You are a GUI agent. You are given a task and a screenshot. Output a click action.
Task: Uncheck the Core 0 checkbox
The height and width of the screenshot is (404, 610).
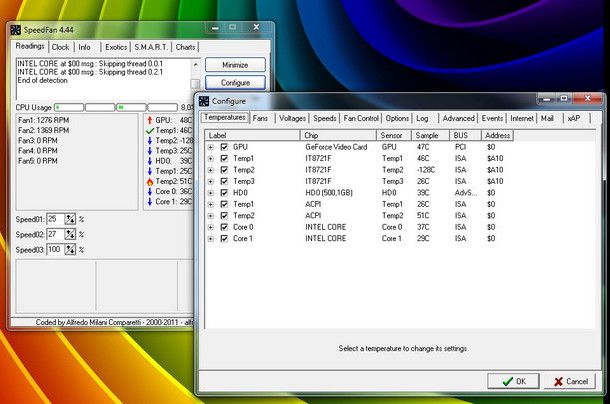coord(224,227)
